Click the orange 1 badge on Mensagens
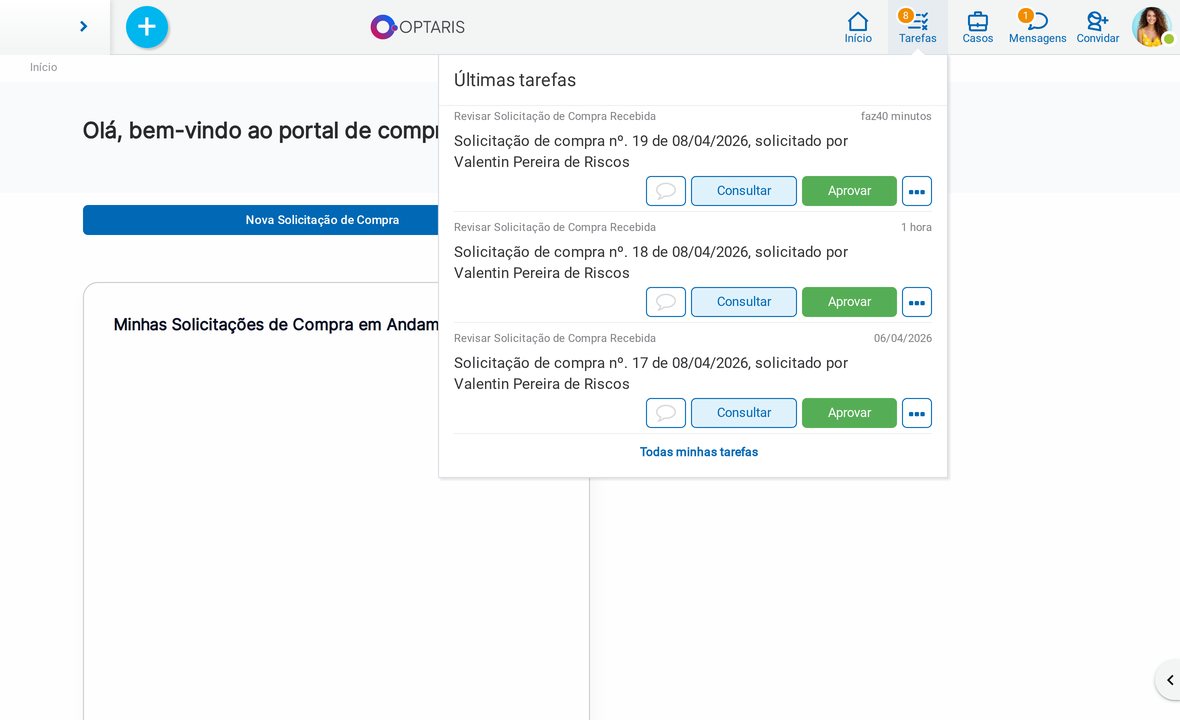 point(1025,15)
